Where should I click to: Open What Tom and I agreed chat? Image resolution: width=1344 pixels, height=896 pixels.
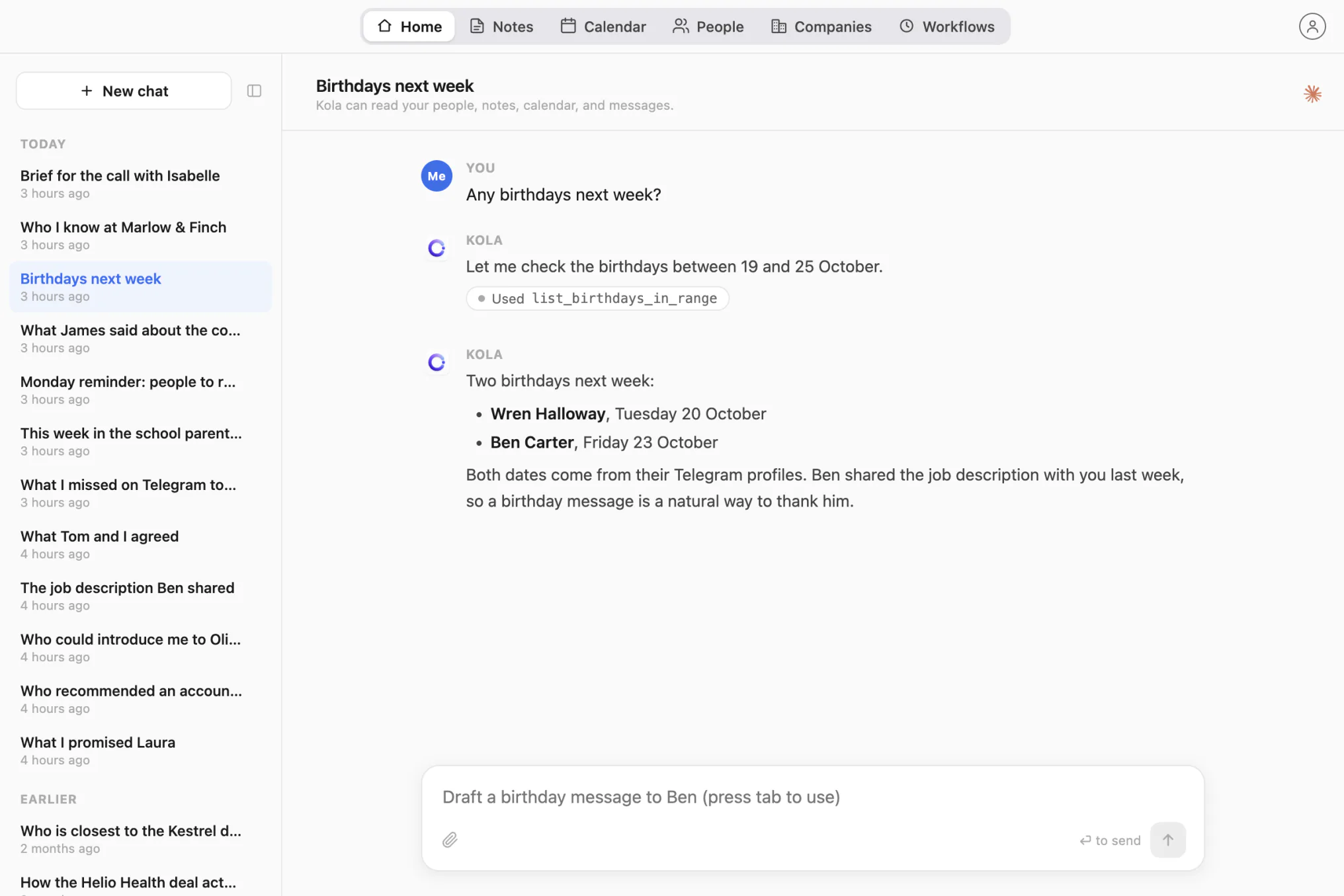point(140,544)
